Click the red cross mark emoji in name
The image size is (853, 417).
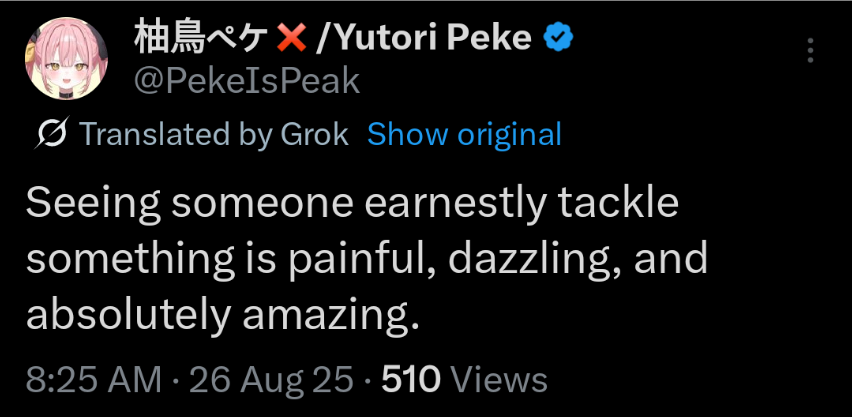pos(290,38)
